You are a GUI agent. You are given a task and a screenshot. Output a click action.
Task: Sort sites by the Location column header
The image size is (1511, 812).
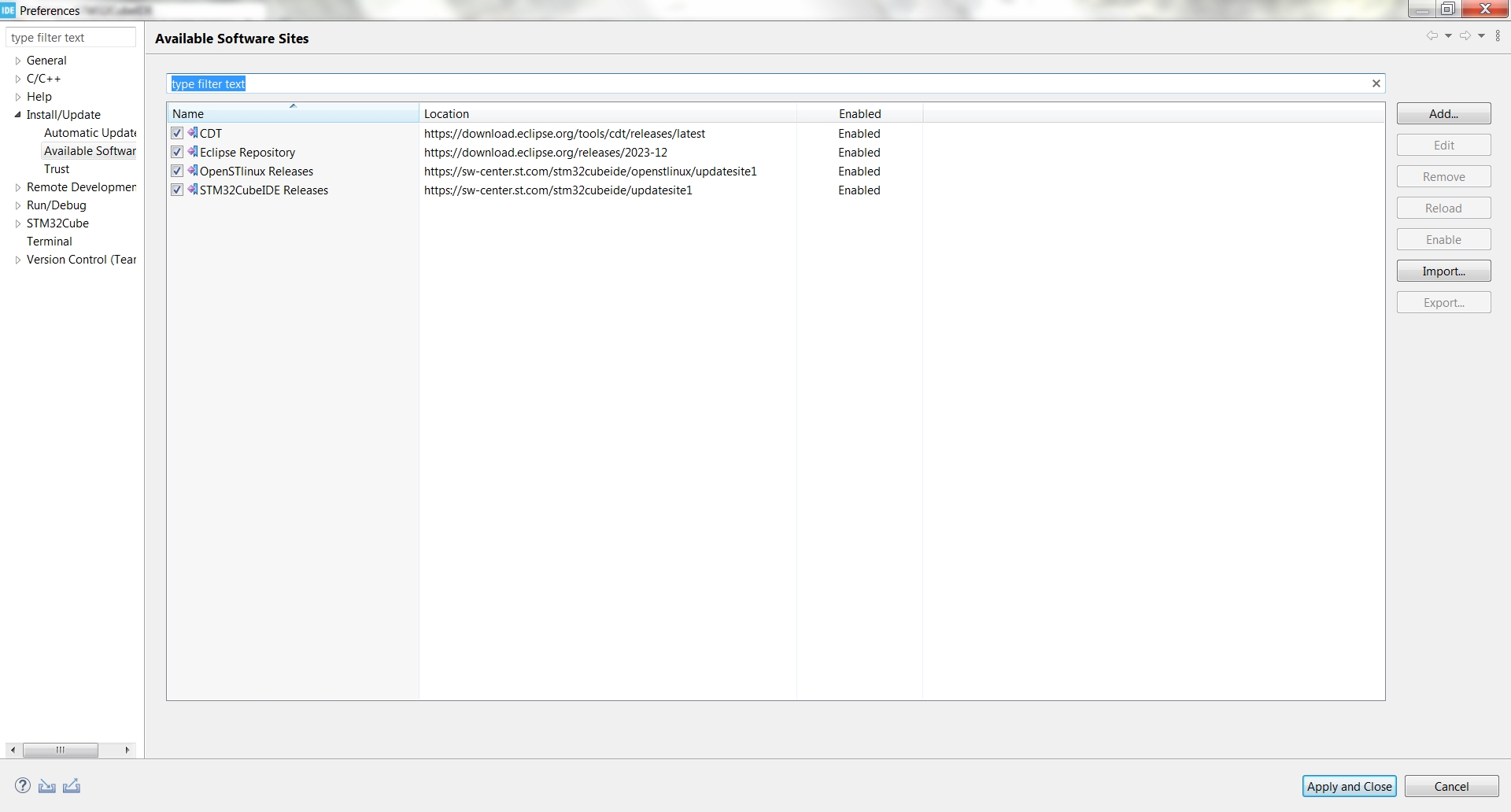point(608,113)
